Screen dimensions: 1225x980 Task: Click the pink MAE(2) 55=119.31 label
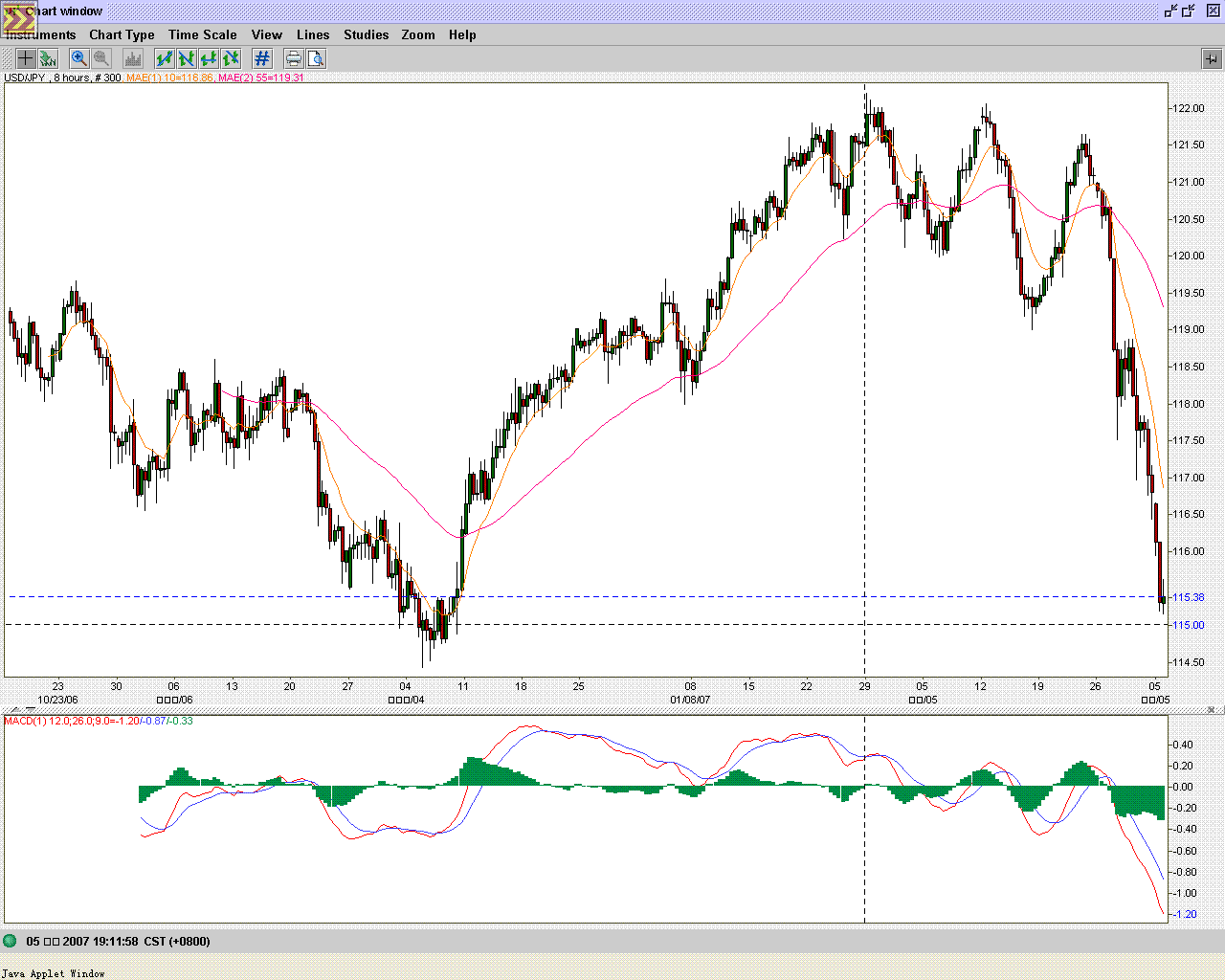coord(261,78)
